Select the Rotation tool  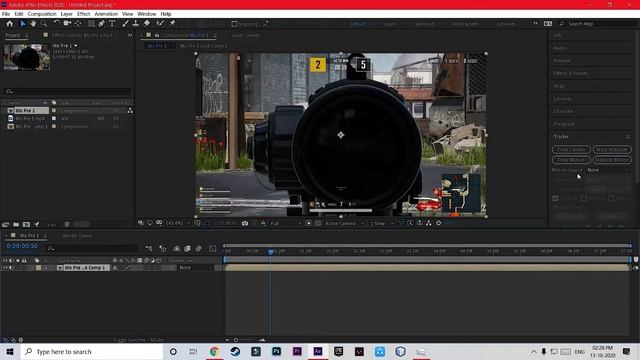click(56, 24)
